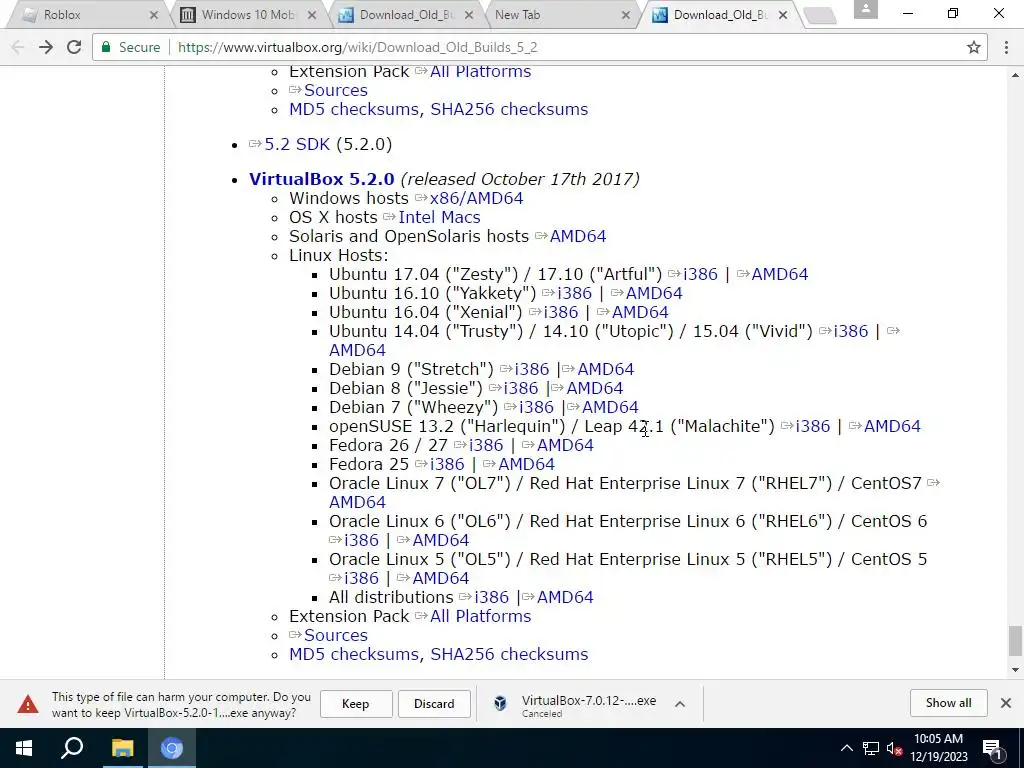The image size is (1024, 768).
Task: Click AMD64 link for Ubuntu 17.04 Zesty
Action: pos(780,274)
